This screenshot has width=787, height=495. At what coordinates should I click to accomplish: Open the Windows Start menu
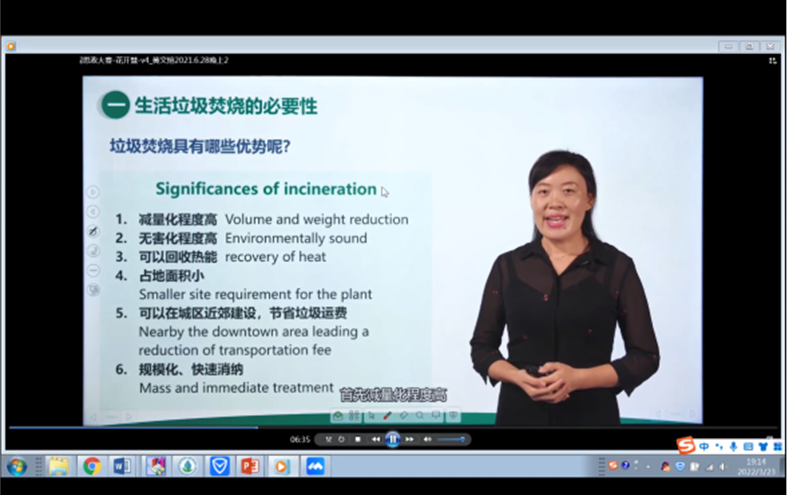click(x=16, y=466)
